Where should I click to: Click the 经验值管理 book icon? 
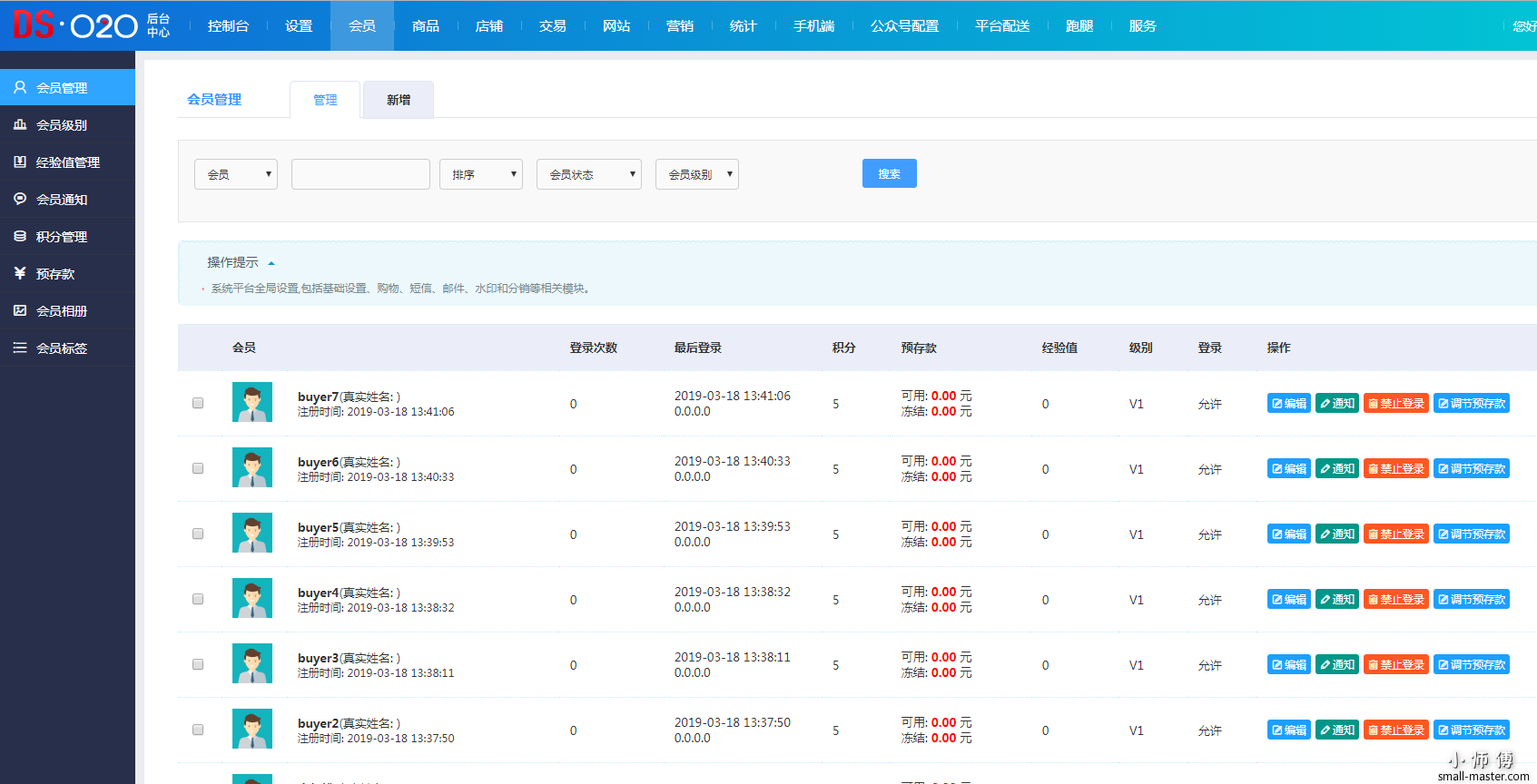pyautogui.click(x=20, y=162)
